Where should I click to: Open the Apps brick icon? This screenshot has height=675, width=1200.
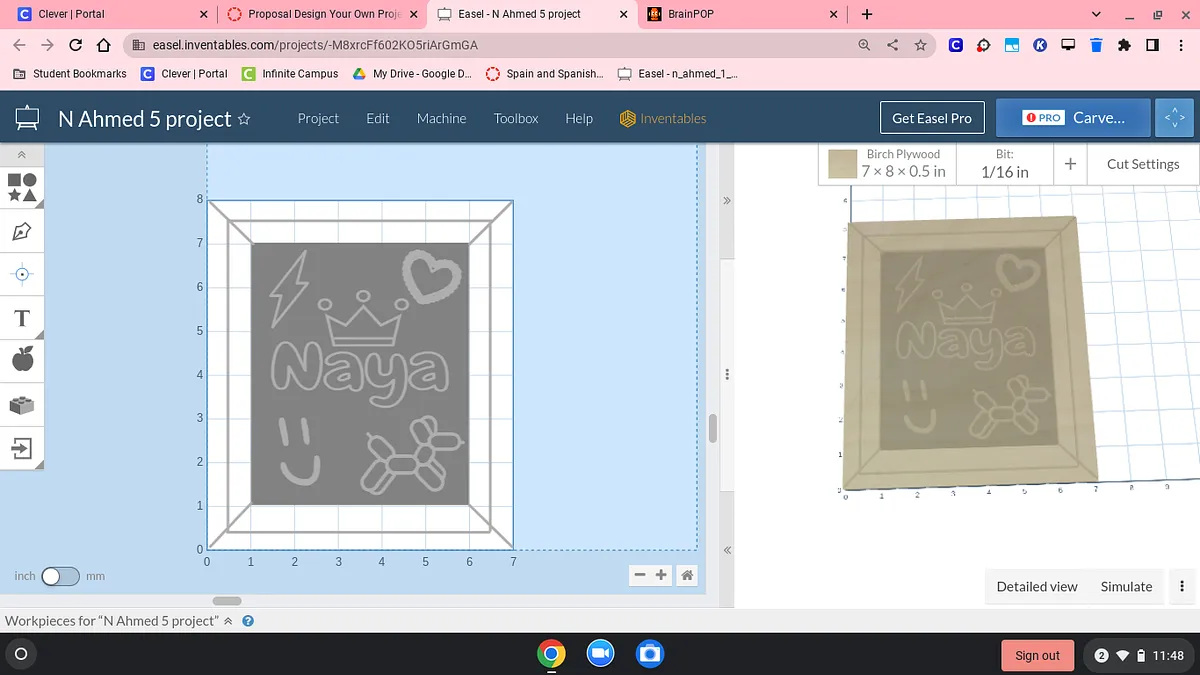click(x=22, y=405)
